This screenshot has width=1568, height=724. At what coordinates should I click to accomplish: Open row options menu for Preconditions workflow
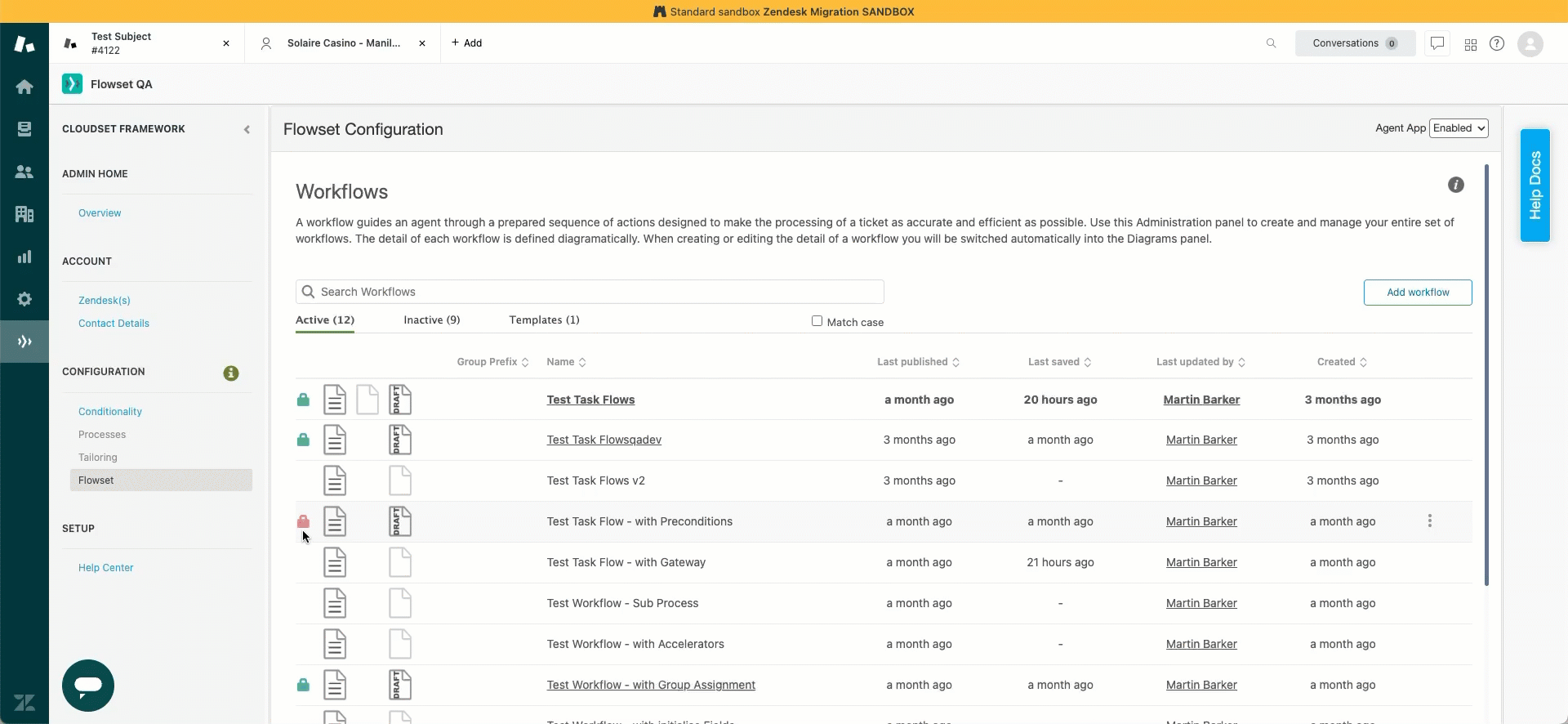1430,521
